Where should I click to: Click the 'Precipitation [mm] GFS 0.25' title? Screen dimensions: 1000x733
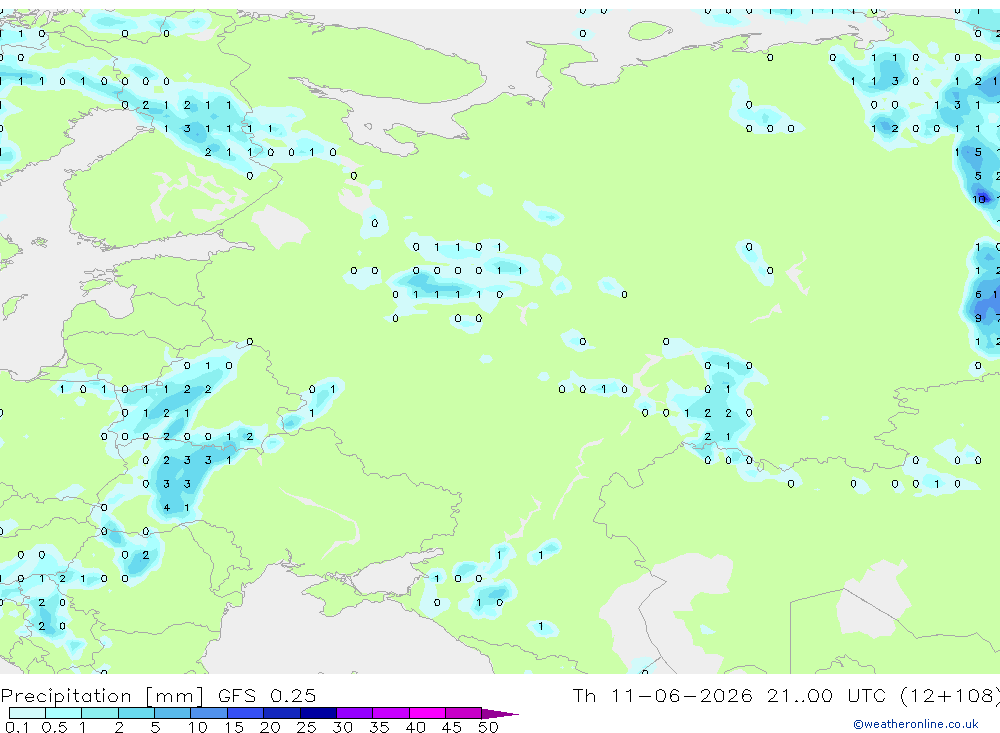pos(158,695)
